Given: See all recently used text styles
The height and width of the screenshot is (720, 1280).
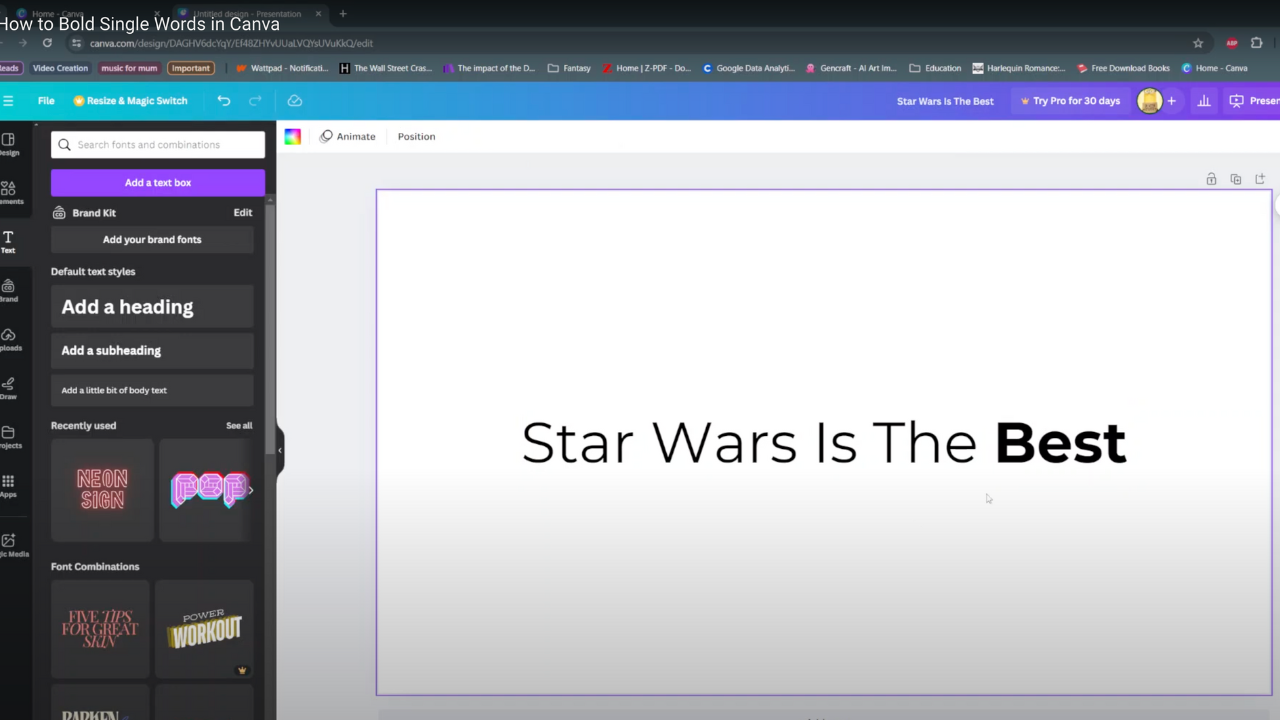Looking at the screenshot, I should [239, 426].
